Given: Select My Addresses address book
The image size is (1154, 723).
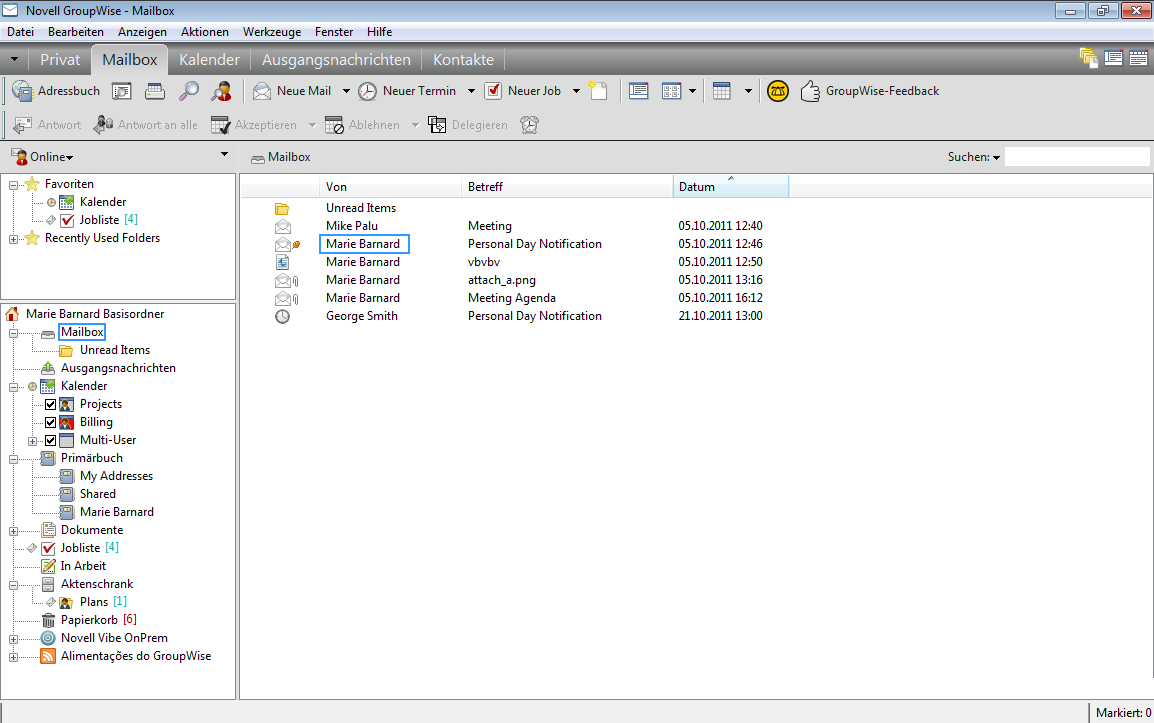Looking at the screenshot, I should (116, 476).
